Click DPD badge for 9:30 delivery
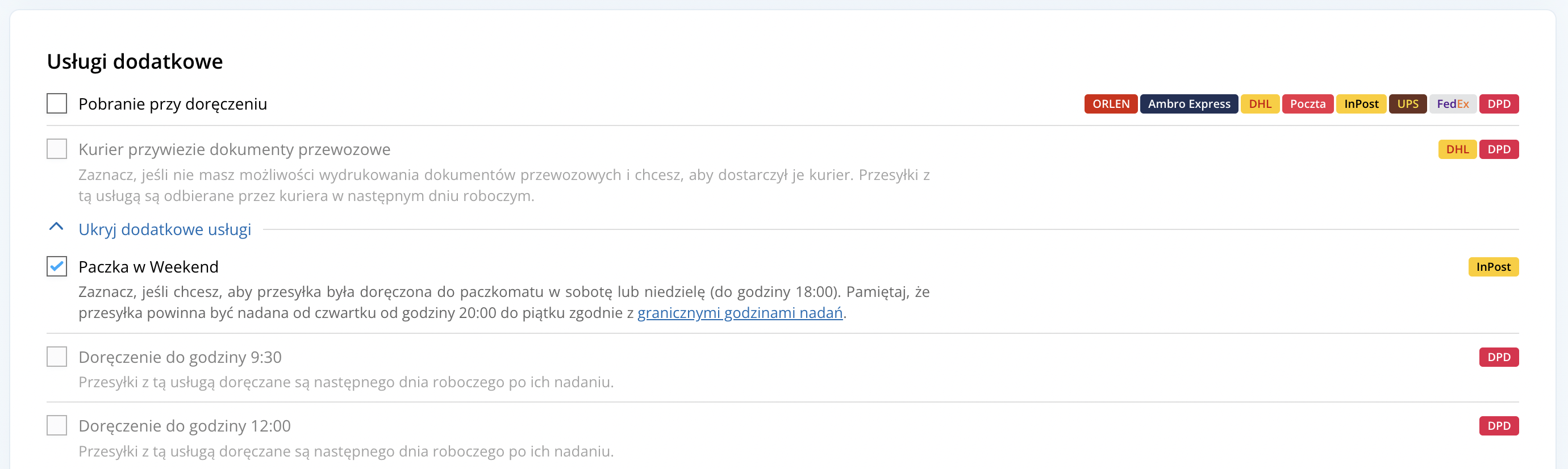The height and width of the screenshot is (469, 1568). (x=1499, y=357)
